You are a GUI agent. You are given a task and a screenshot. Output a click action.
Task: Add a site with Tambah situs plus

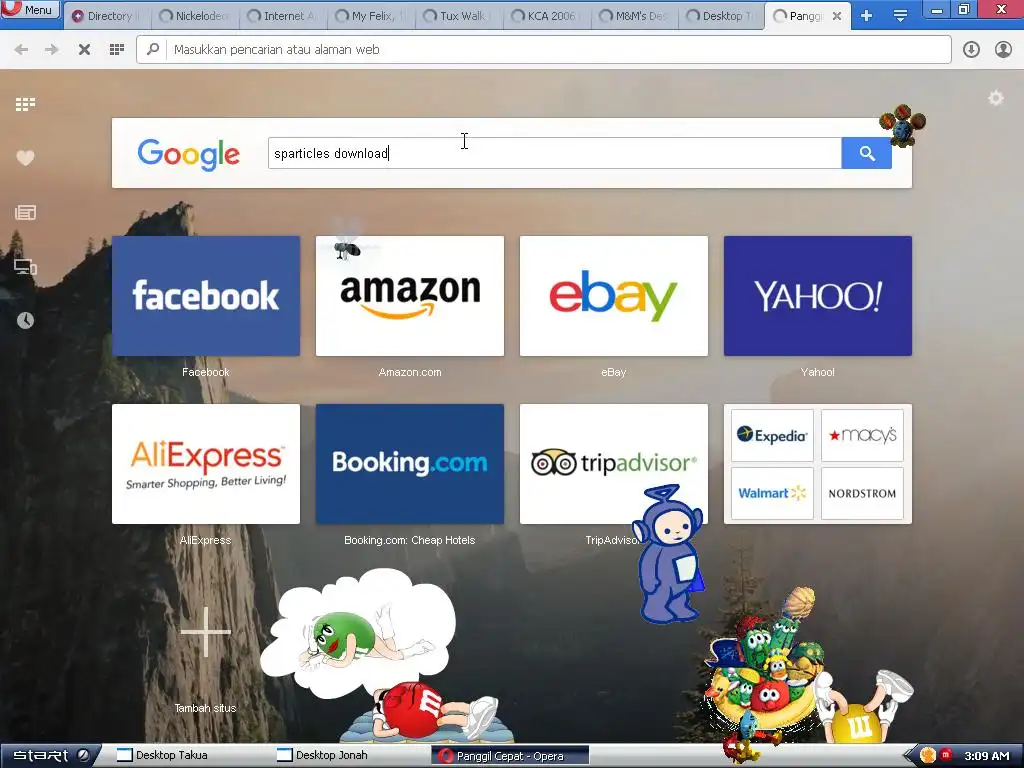coord(206,632)
